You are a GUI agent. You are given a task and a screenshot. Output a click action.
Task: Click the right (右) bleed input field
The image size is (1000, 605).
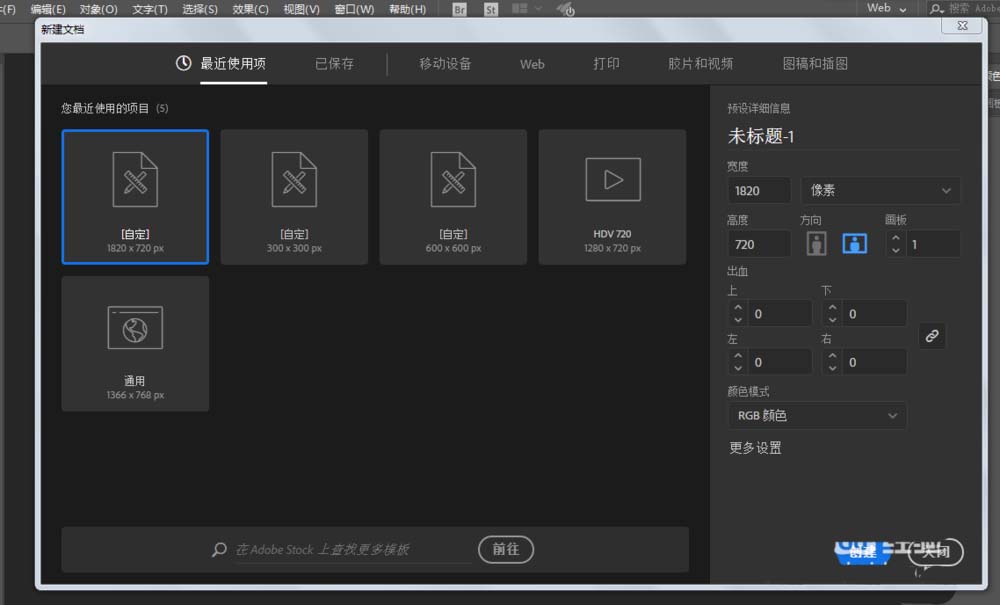(x=875, y=362)
